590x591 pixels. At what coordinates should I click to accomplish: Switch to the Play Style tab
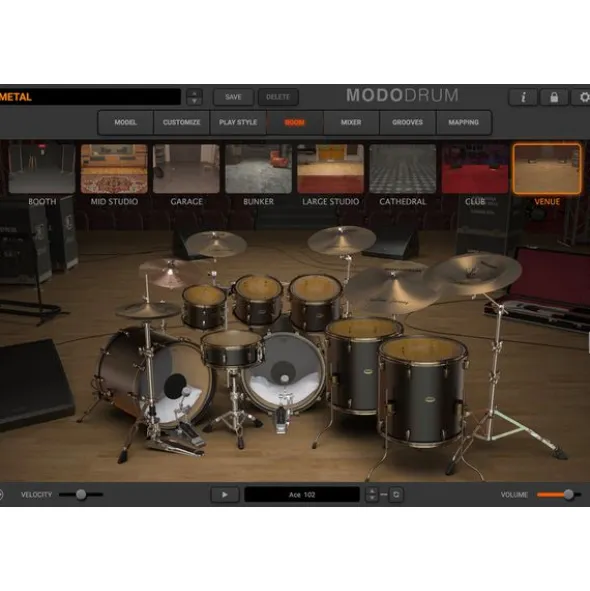[x=238, y=122]
